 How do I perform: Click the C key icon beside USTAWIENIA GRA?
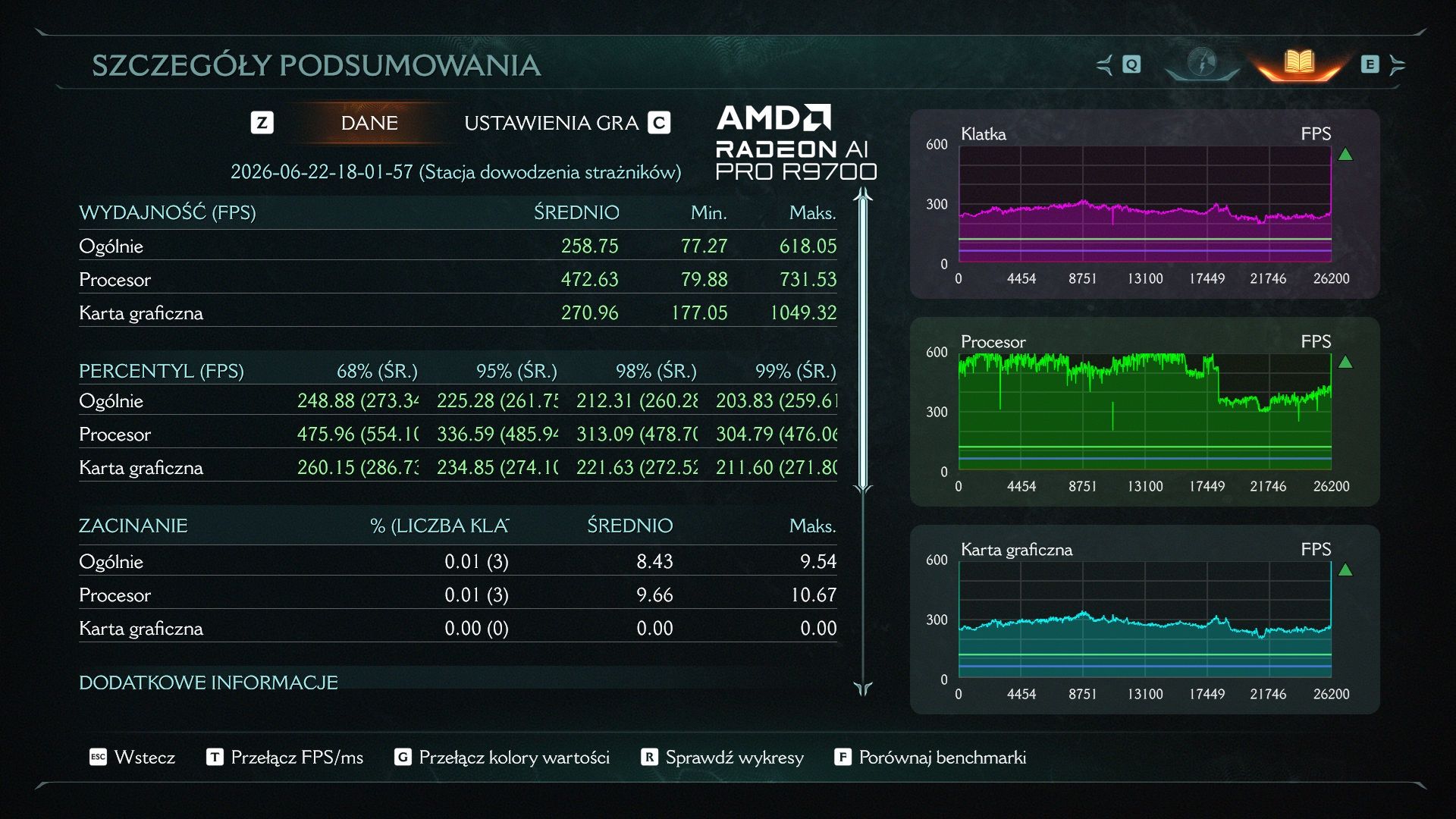(x=659, y=123)
